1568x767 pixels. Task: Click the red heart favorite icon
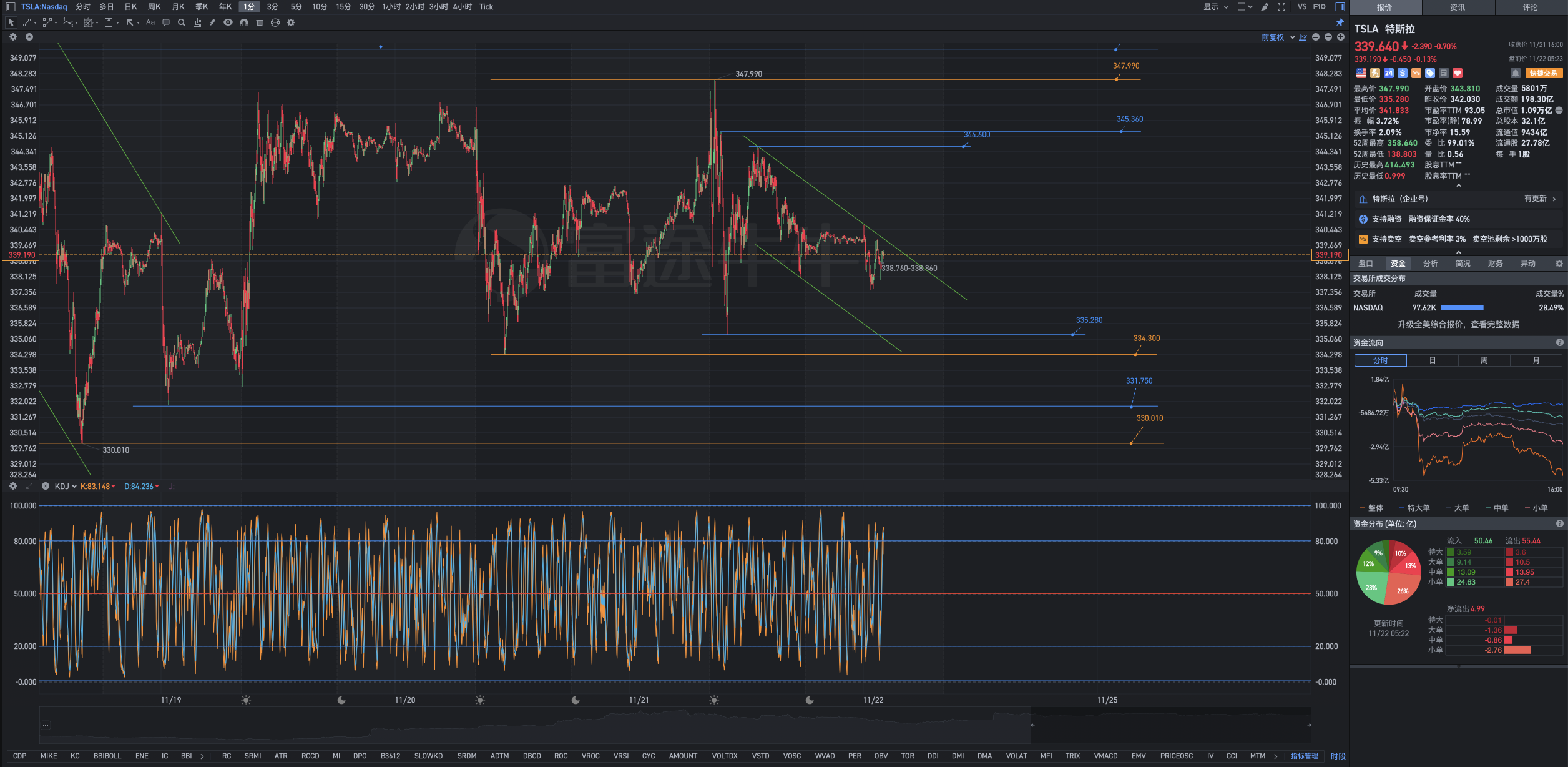[x=1458, y=73]
